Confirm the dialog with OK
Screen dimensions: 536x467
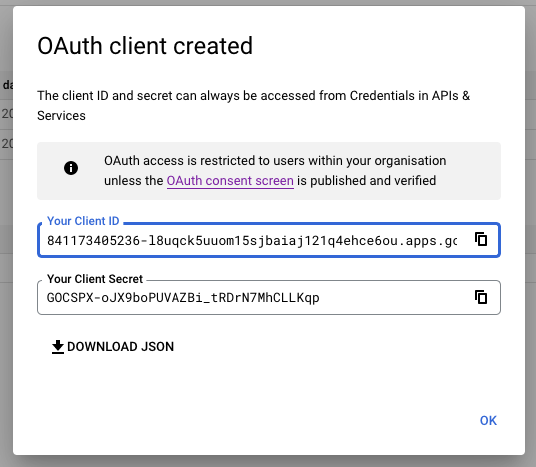click(488, 421)
